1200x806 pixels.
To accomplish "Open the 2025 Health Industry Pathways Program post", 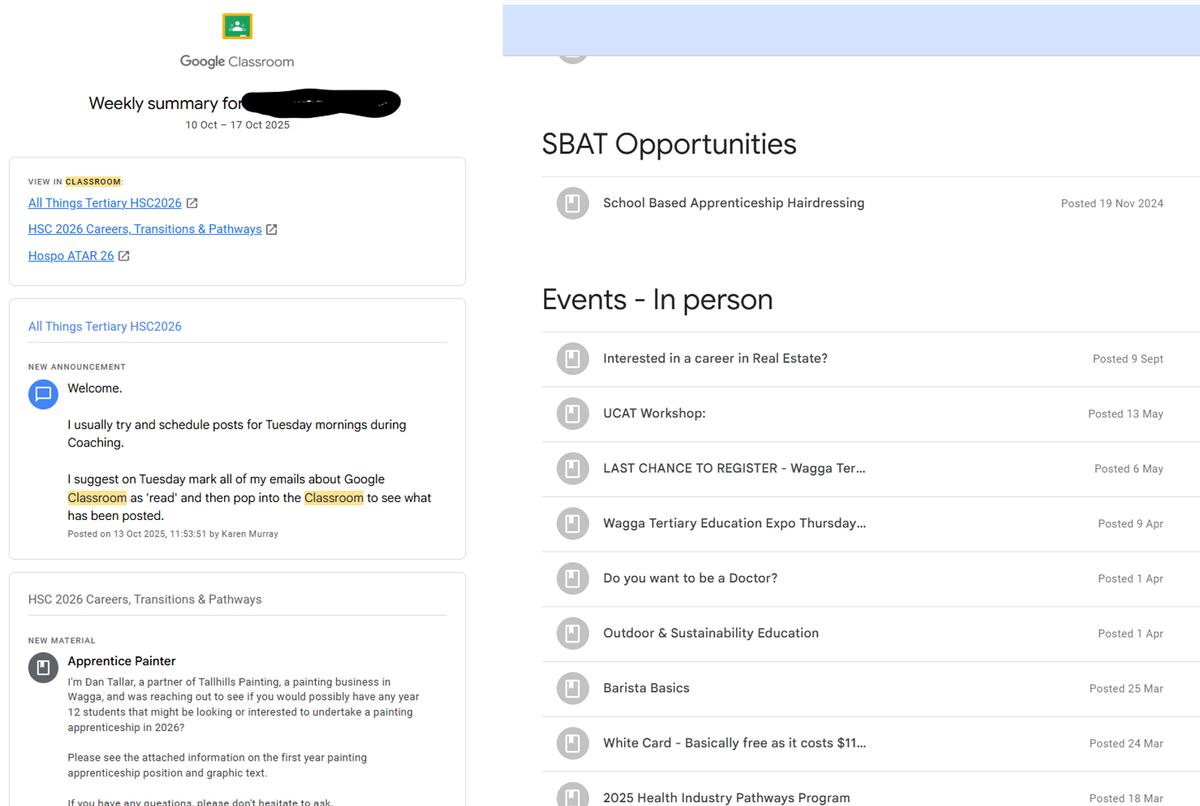I will (726, 797).
